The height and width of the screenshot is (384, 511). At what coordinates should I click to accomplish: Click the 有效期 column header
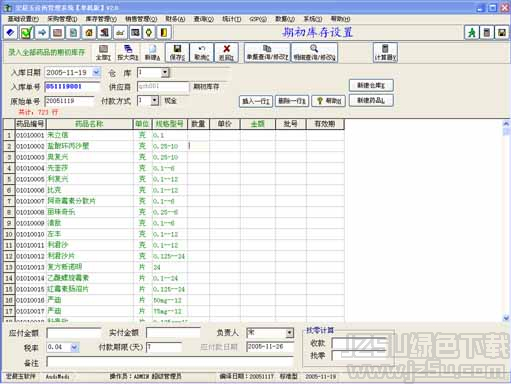[325, 124]
